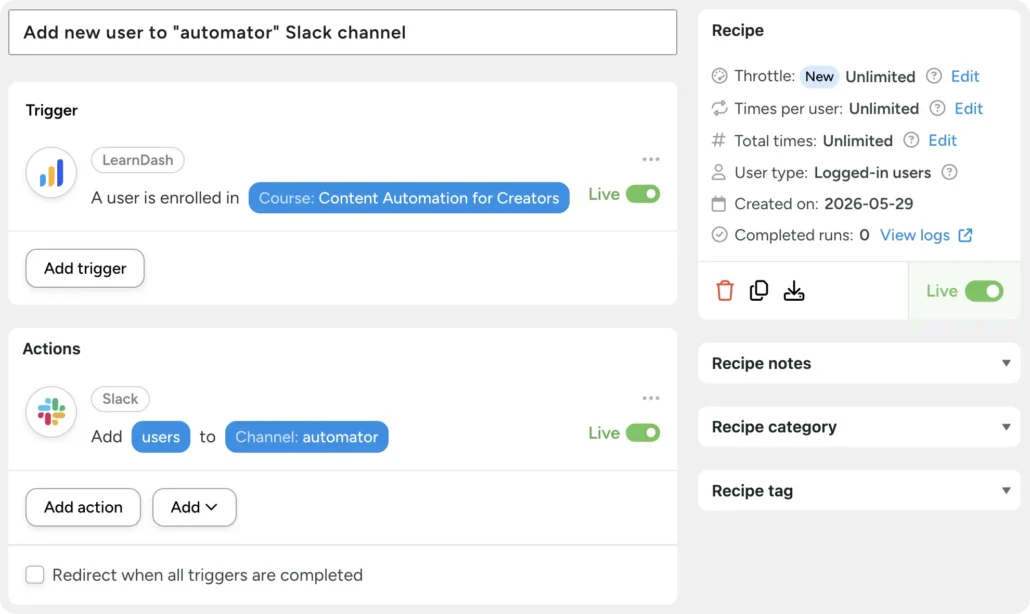Edit the Throttle setting

click(964, 76)
